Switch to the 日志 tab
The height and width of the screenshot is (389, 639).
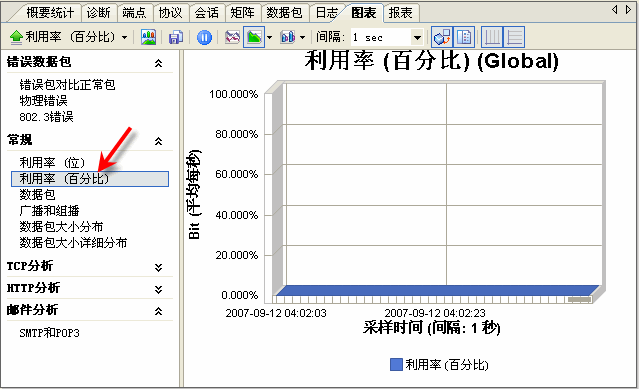click(326, 13)
